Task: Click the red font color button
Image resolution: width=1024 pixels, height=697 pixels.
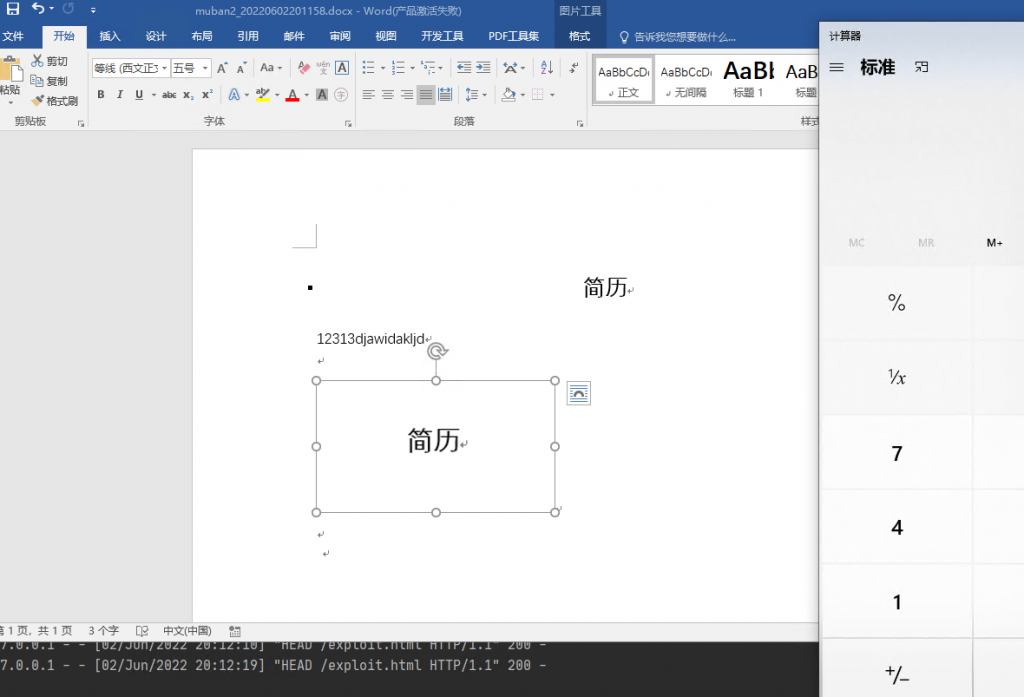Action: (x=293, y=95)
